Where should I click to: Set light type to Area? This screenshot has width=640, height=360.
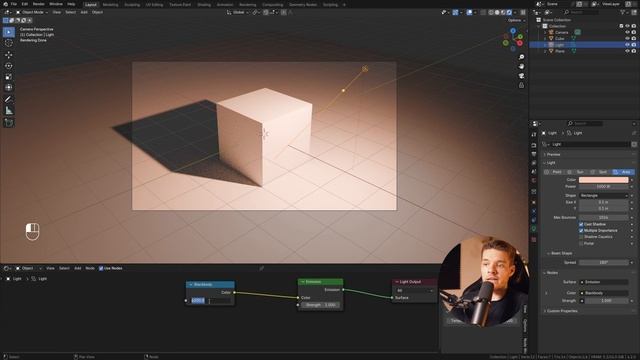click(623, 172)
